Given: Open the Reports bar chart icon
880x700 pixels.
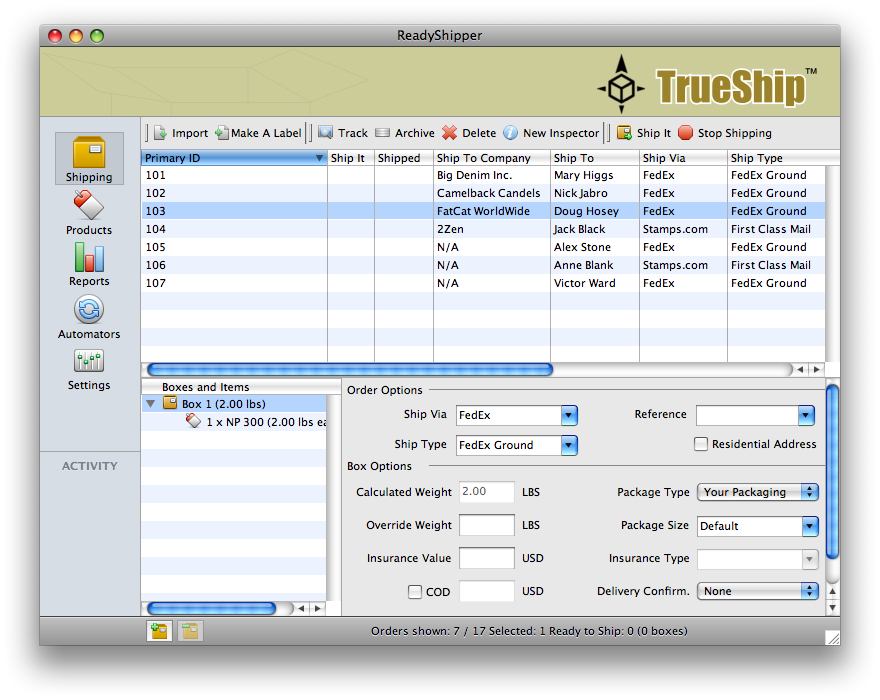Looking at the screenshot, I should pyautogui.click(x=89, y=257).
